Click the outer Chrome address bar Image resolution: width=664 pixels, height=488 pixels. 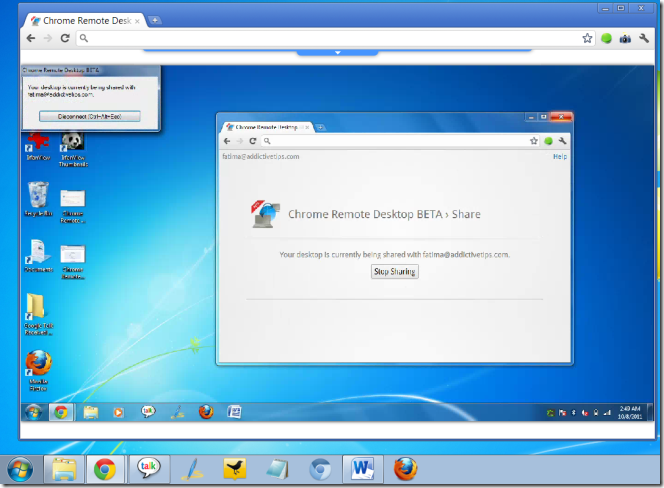(330, 38)
